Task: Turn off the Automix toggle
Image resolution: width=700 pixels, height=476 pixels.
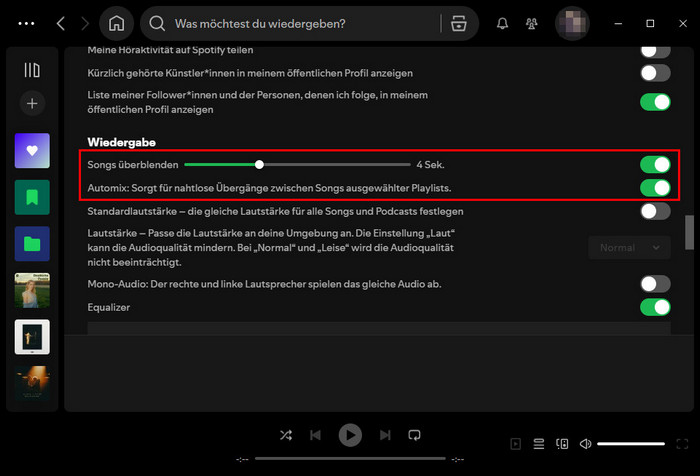Action: point(655,187)
